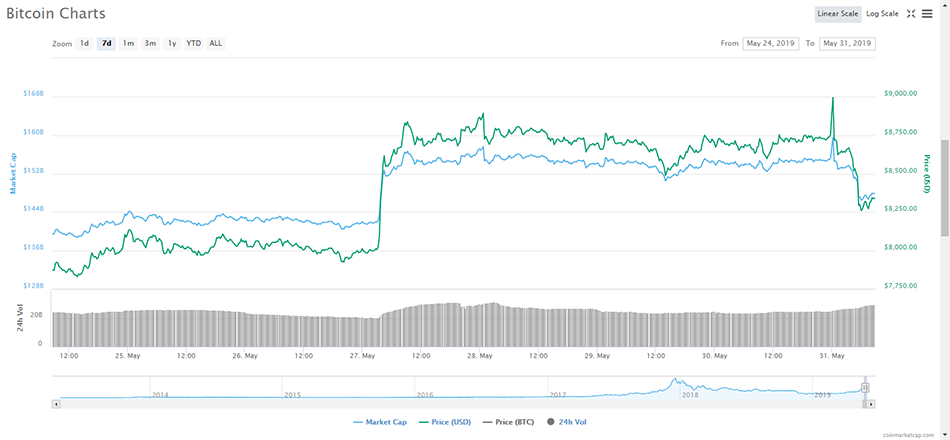This screenshot has width=950, height=440.
Task: Click the fullscreen toggle icon
Action: tap(911, 14)
